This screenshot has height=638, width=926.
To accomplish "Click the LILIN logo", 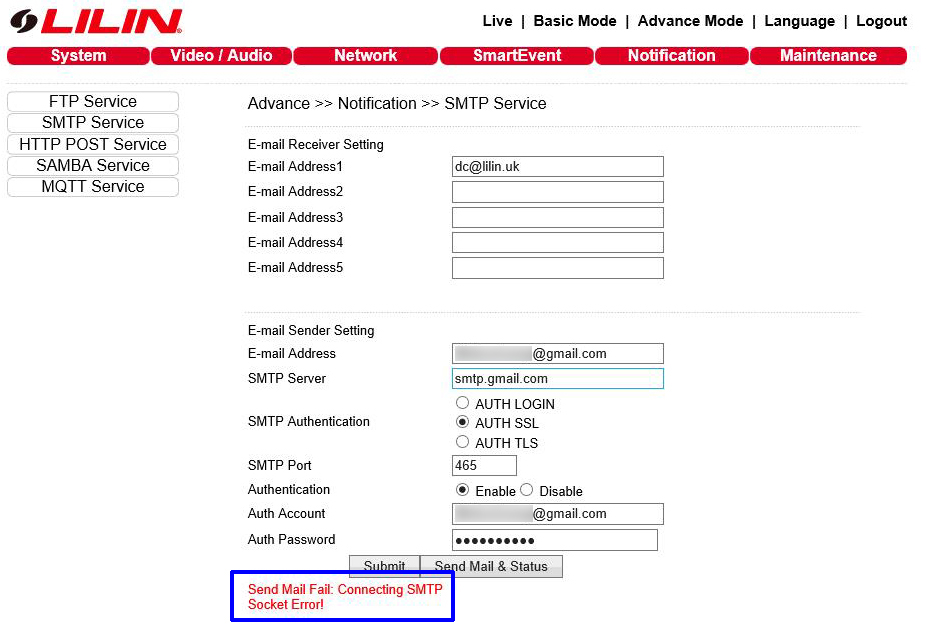I will 96,21.
